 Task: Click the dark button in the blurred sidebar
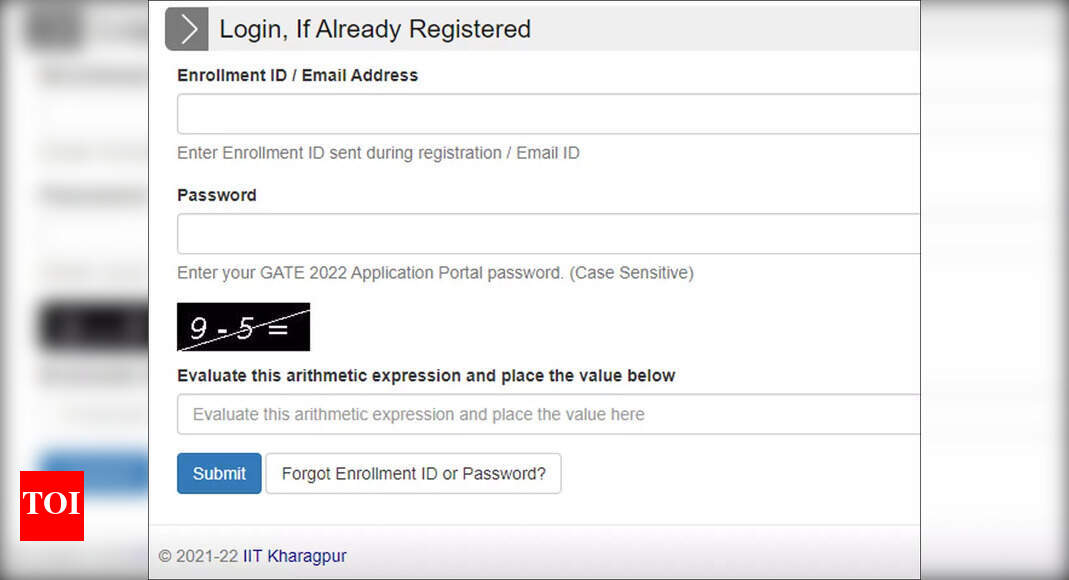click(95, 326)
